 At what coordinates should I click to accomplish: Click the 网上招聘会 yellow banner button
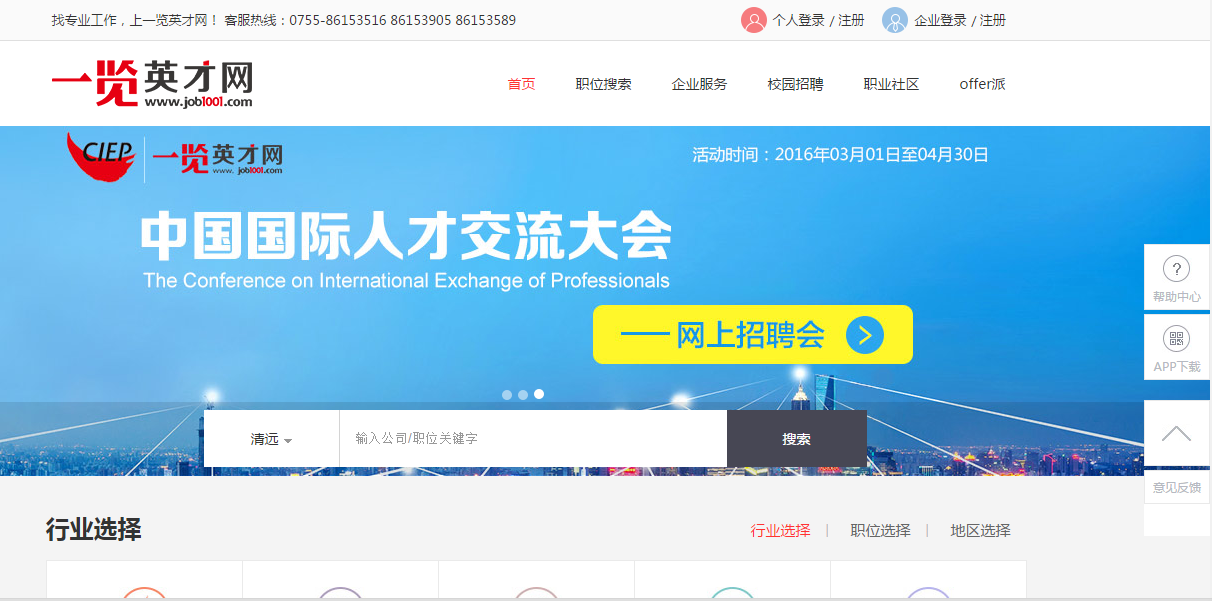coord(753,335)
